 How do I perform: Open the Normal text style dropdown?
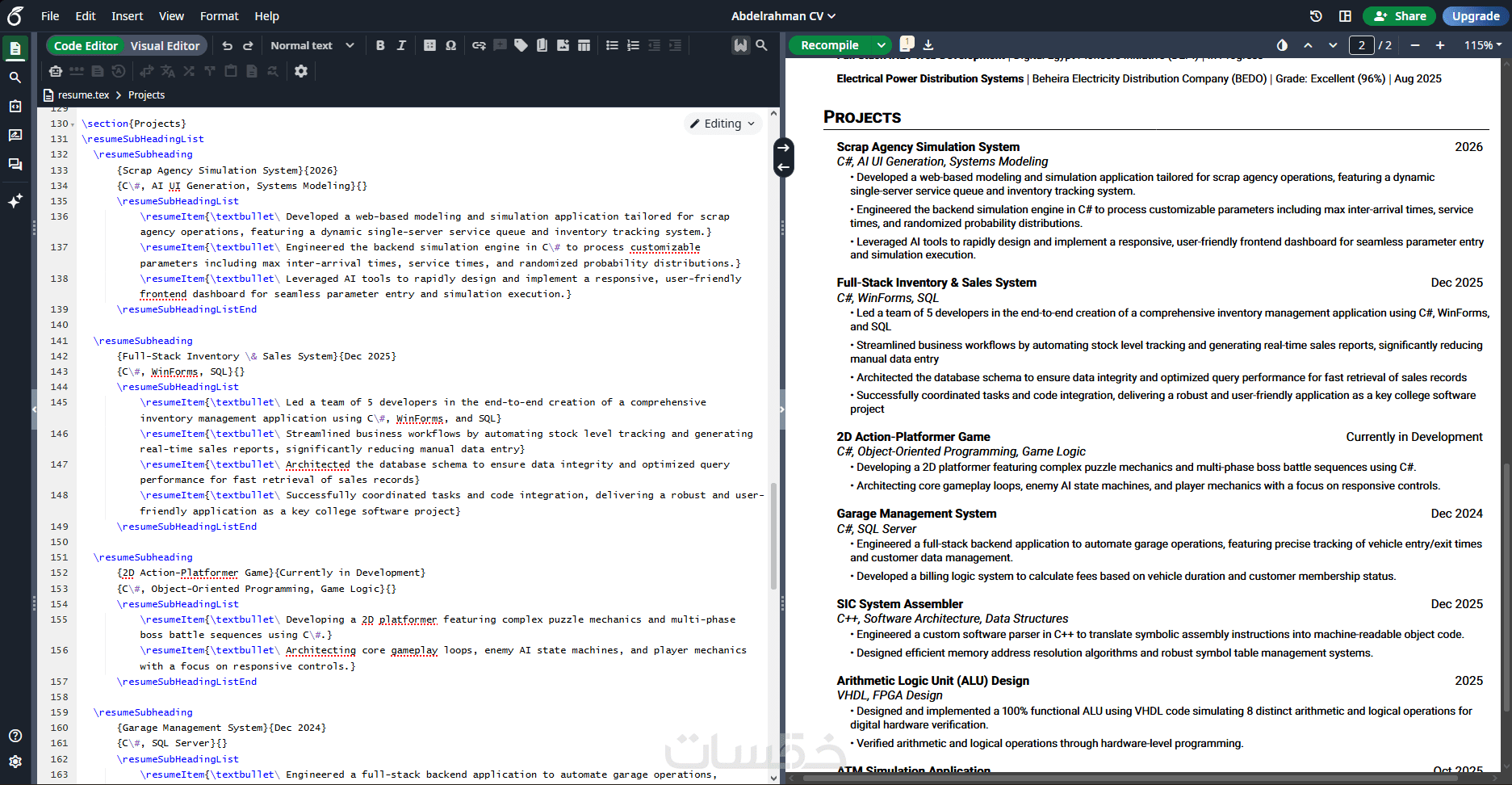point(312,46)
